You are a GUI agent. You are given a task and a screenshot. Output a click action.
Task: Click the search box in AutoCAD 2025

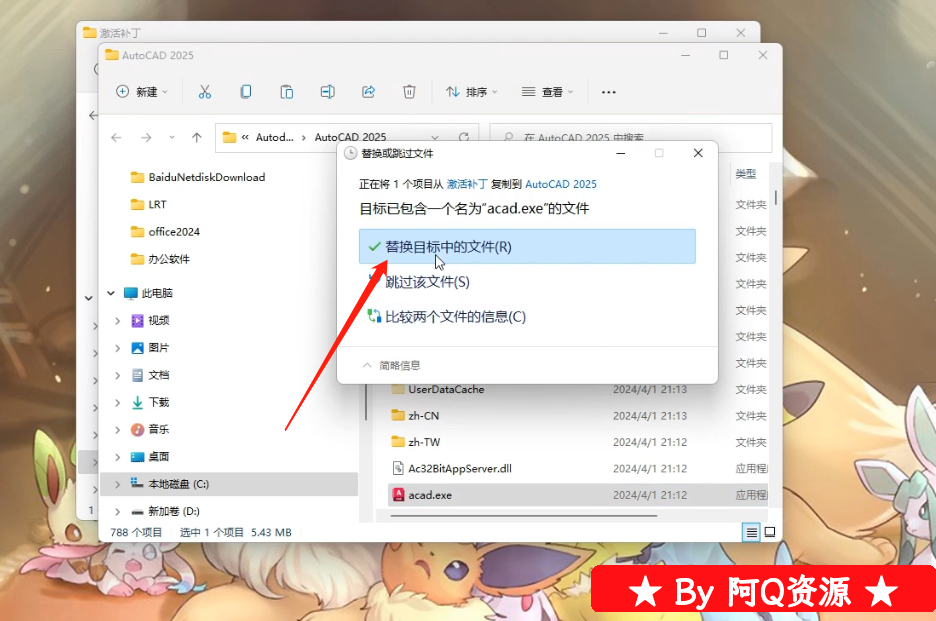[630, 137]
